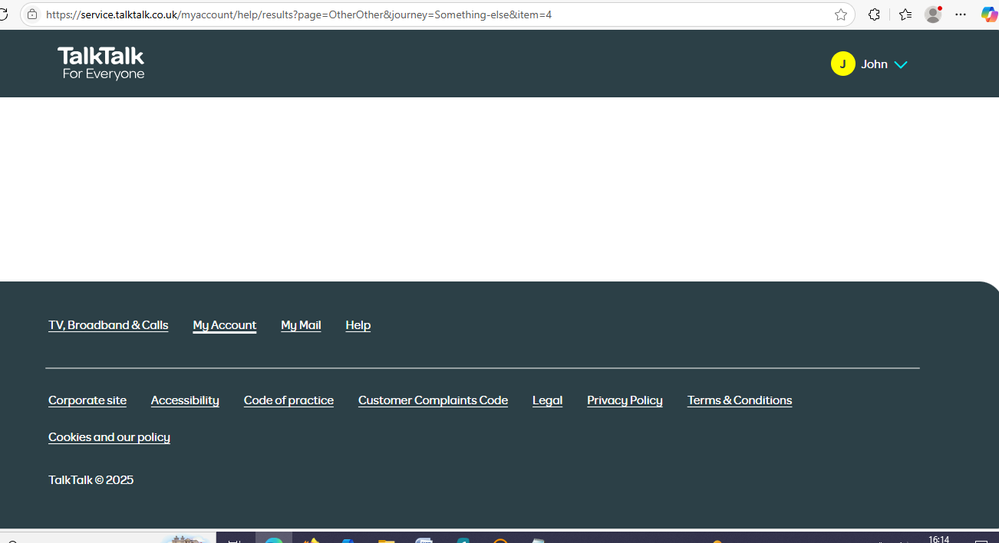Open the browser favorites list icon
This screenshot has width=999, height=543.
[x=905, y=15]
